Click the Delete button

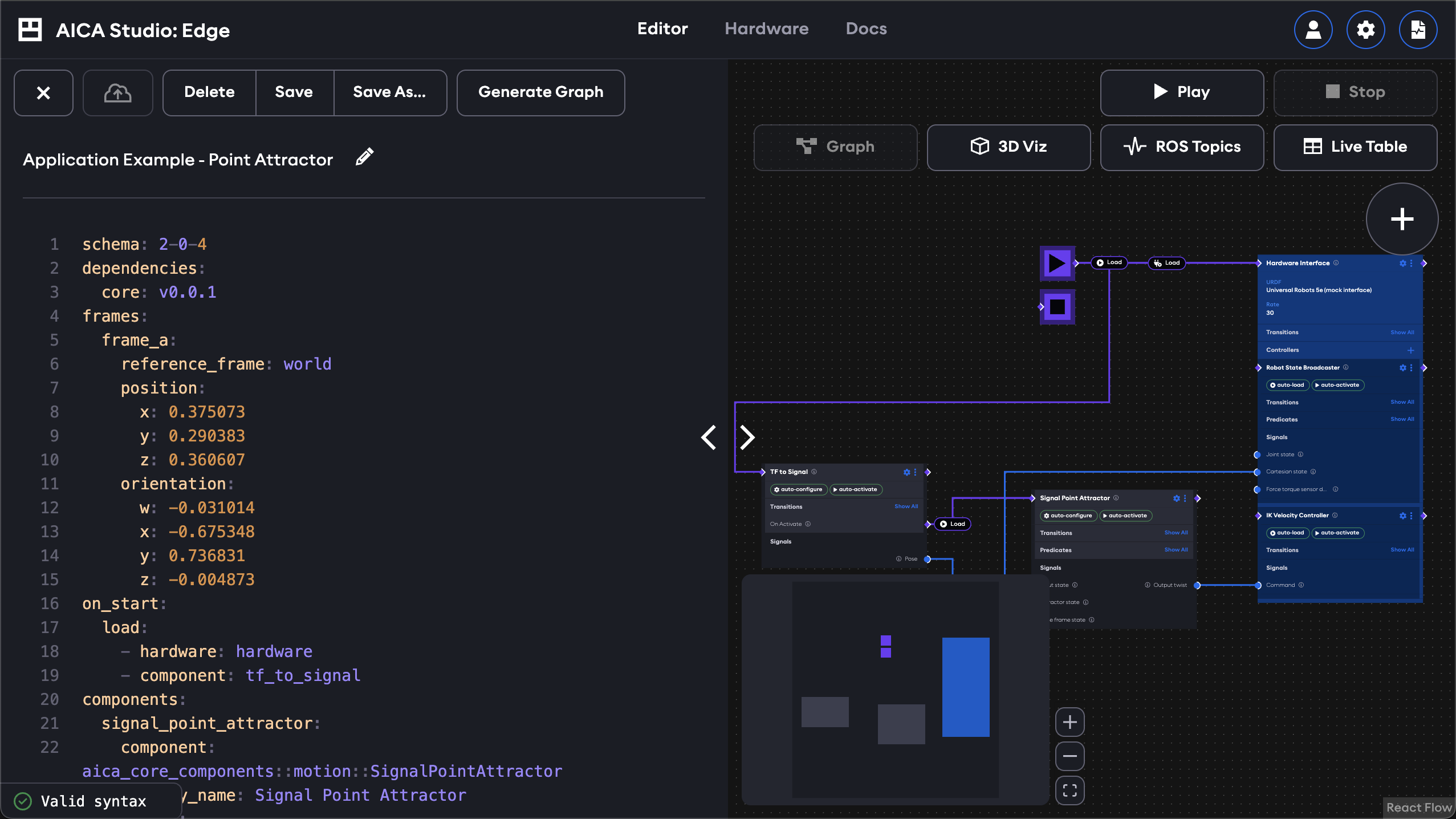pyautogui.click(x=209, y=93)
